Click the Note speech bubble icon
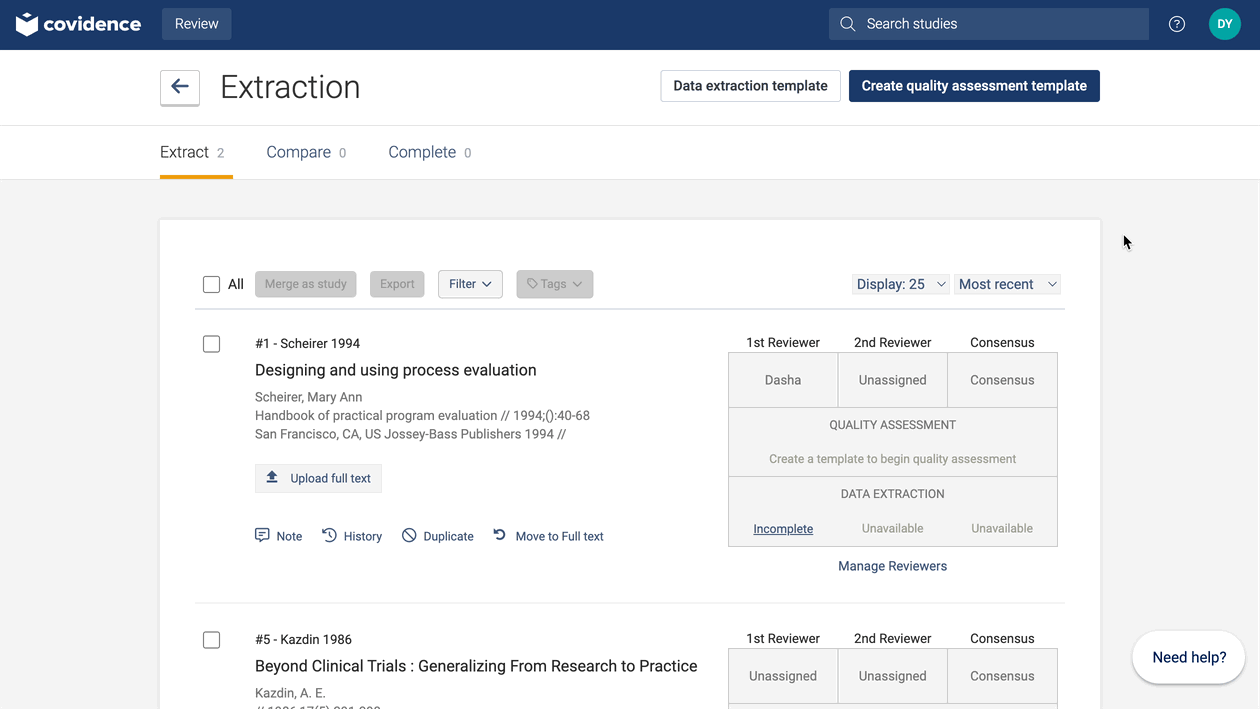This screenshot has height=709, width=1260. coord(262,536)
